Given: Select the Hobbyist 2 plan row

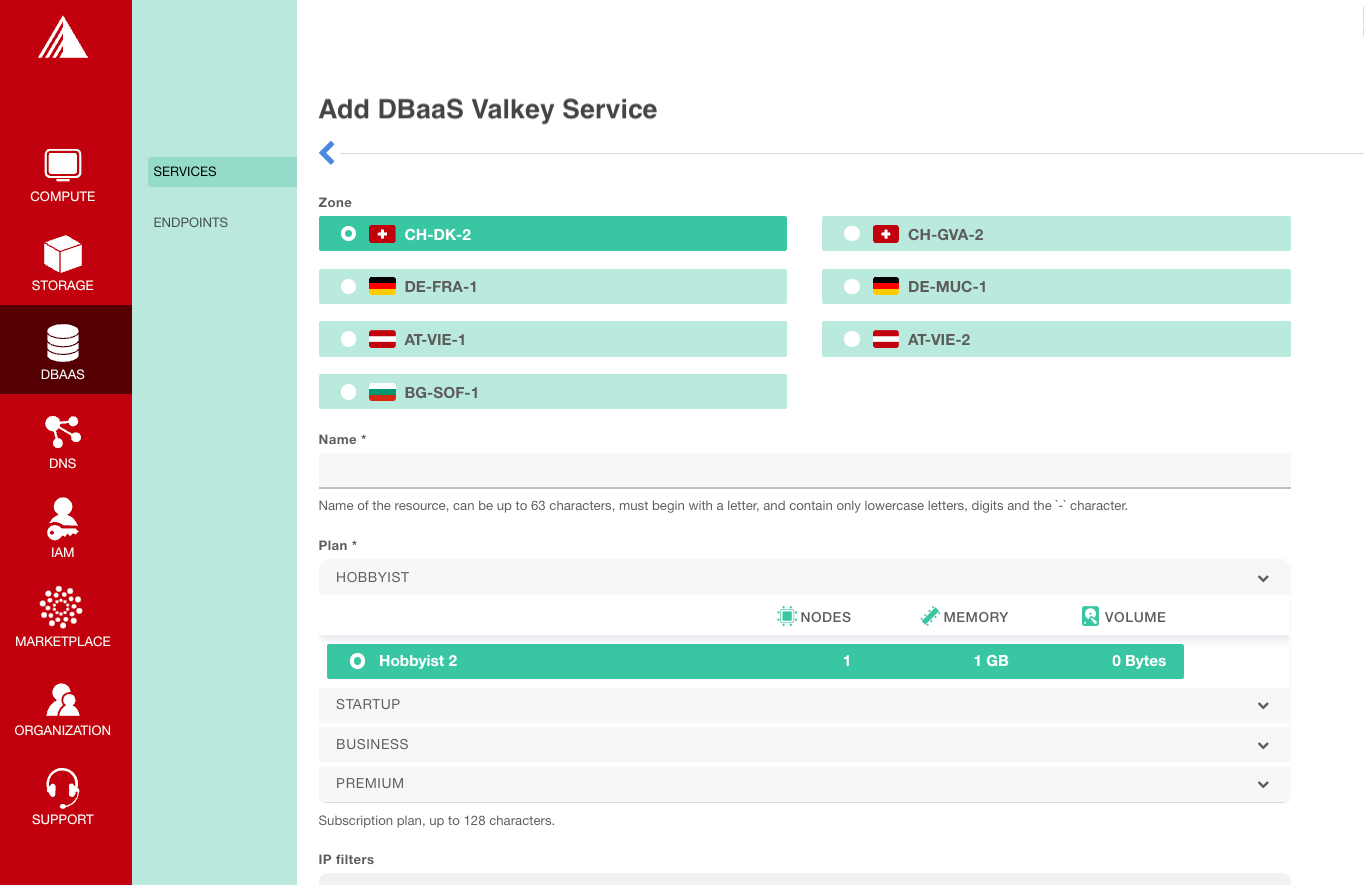Looking at the screenshot, I should pos(755,661).
